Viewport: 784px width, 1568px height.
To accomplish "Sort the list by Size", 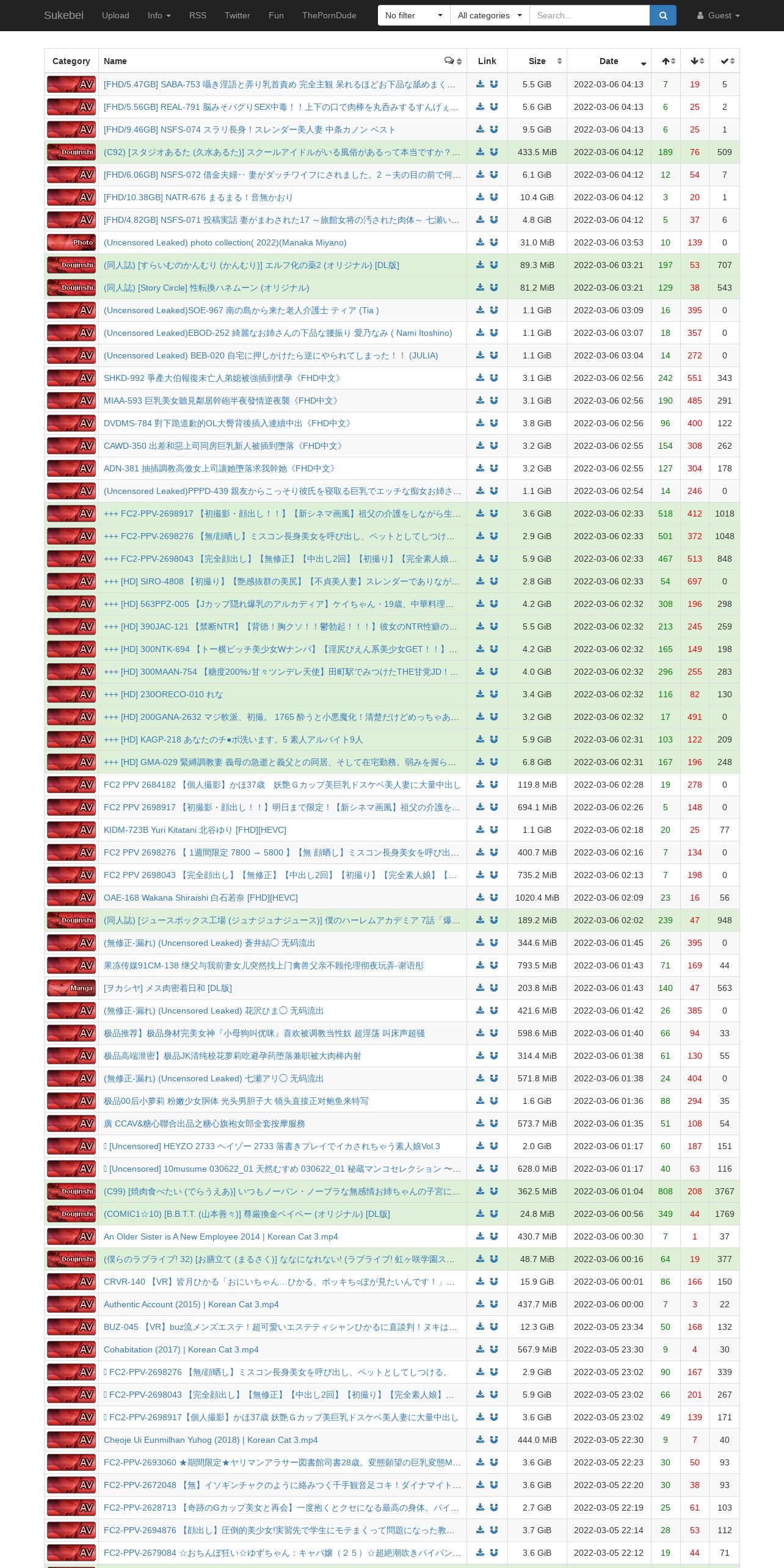I will coord(537,61).
